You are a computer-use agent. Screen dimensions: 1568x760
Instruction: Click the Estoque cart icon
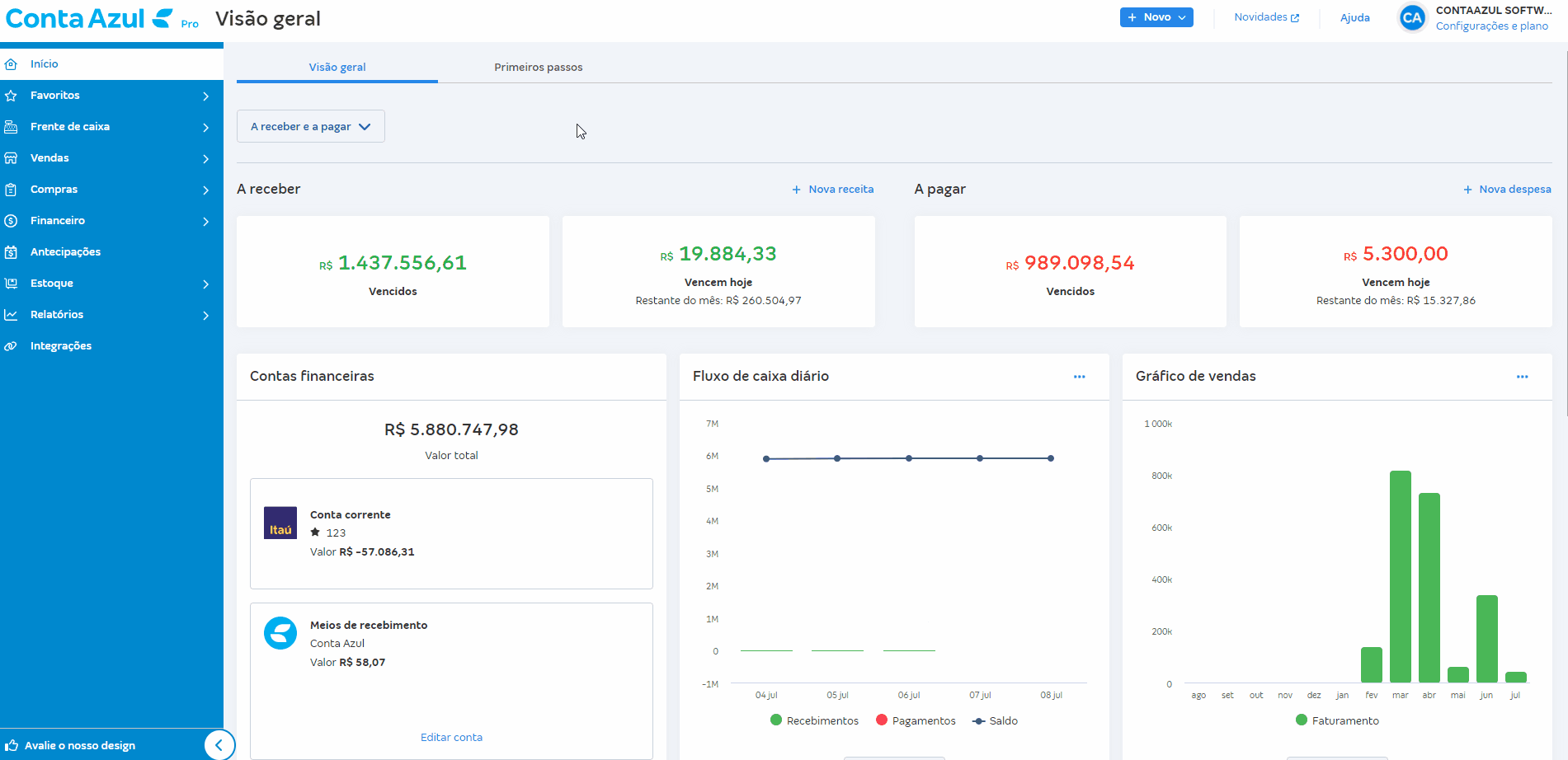(11, 284)
